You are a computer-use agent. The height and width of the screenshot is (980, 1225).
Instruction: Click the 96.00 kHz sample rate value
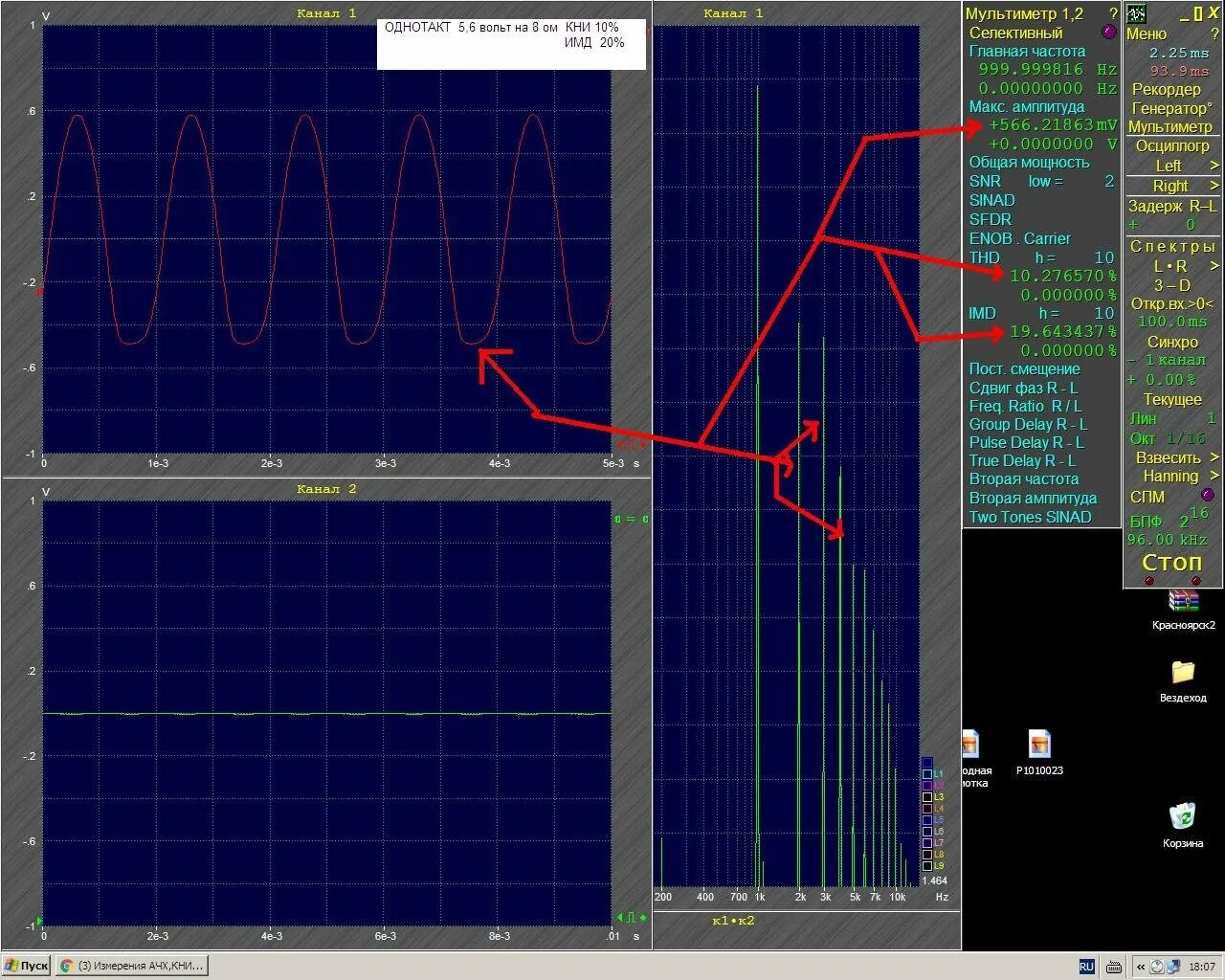tap(1167, 540)
